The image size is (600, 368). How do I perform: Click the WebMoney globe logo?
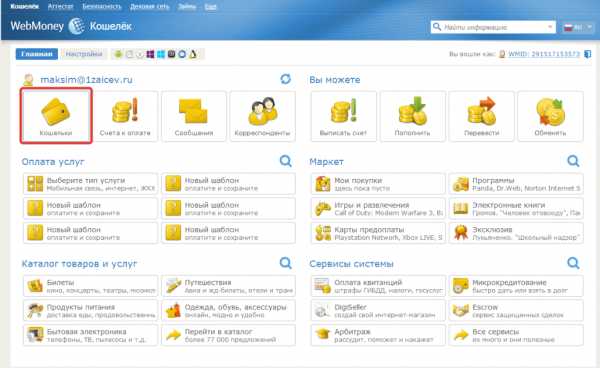point(76,26)
